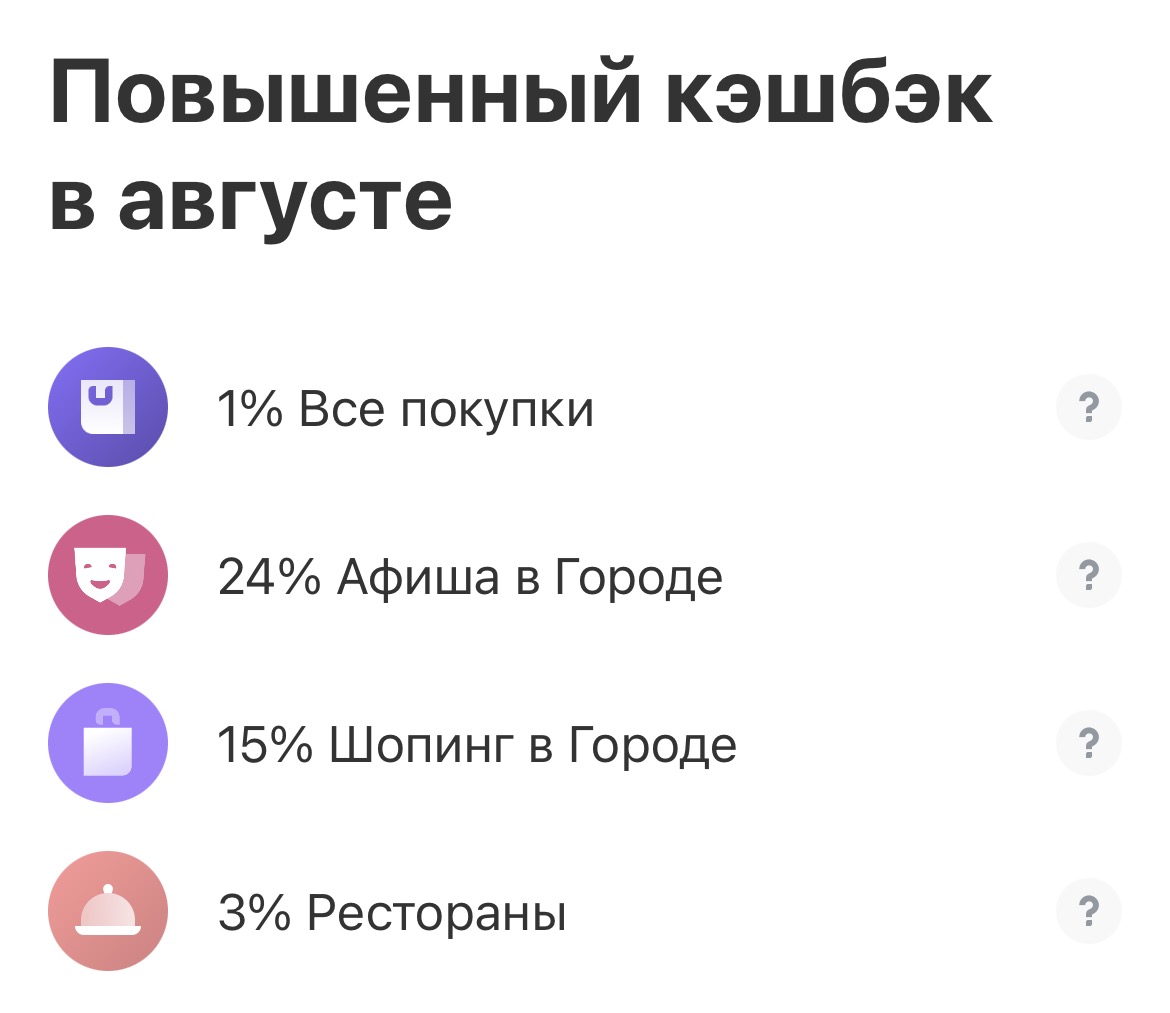Click the 1% cashback value
The height and width of the screenshot is (1013, 1170).
pos(250,409)
